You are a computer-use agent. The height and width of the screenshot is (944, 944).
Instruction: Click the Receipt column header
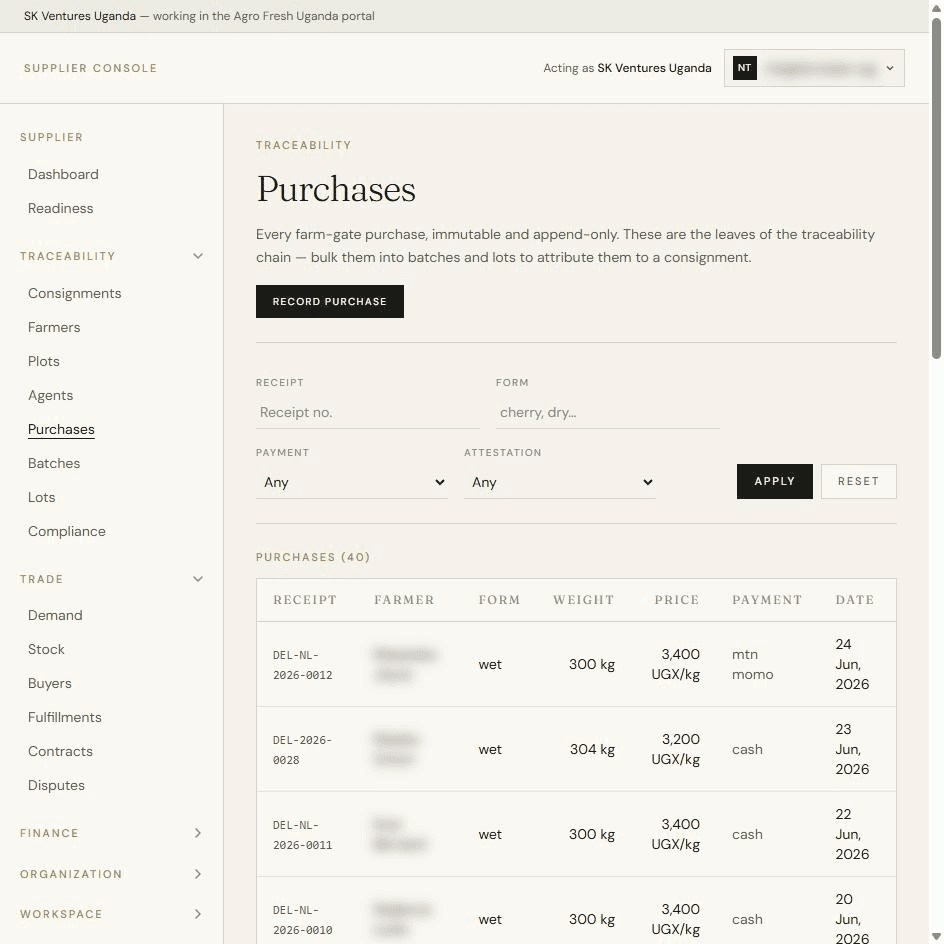pos(305,600)
